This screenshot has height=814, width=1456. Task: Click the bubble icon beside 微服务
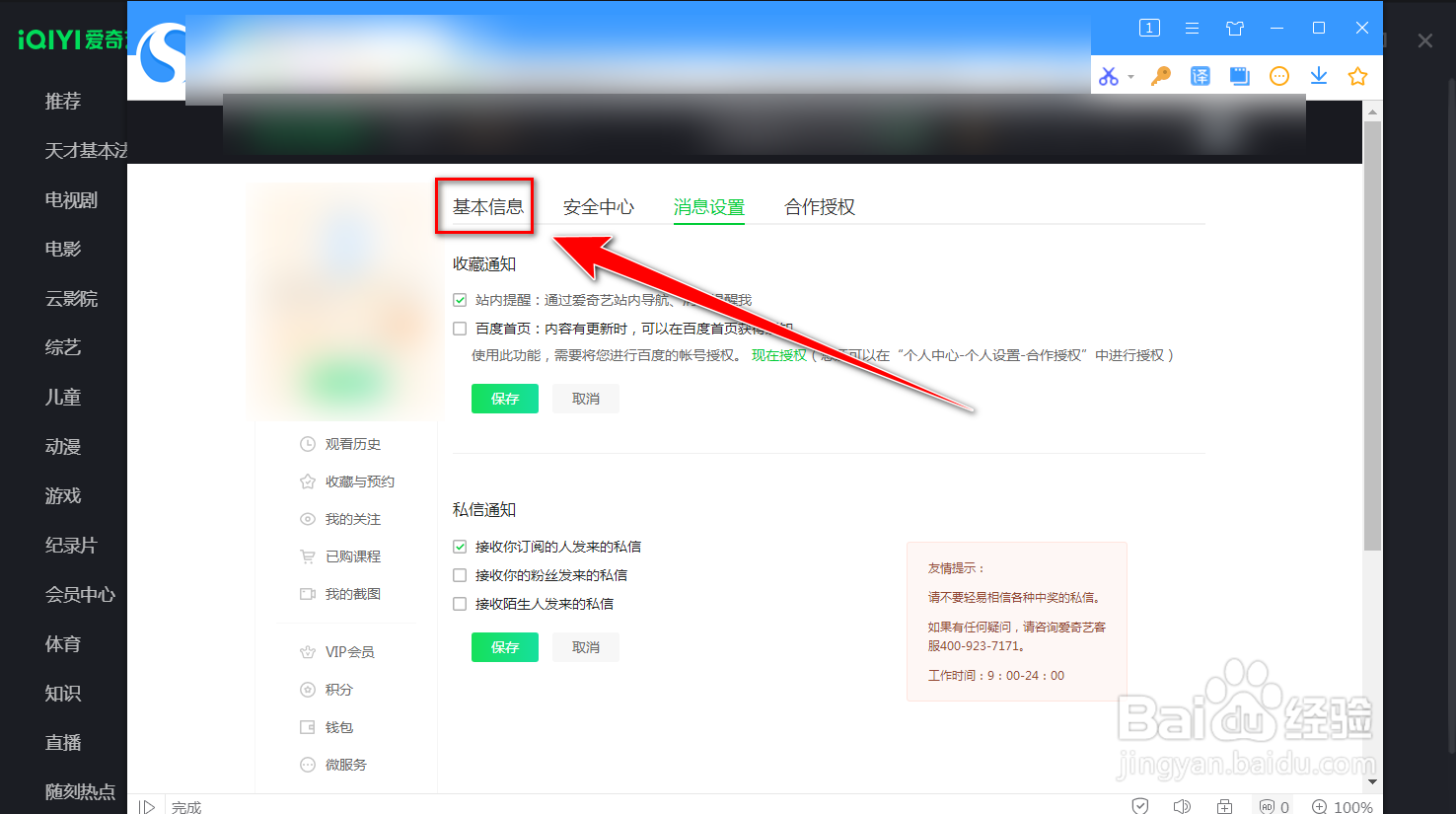pyautogui.click(x=308, y=765)
